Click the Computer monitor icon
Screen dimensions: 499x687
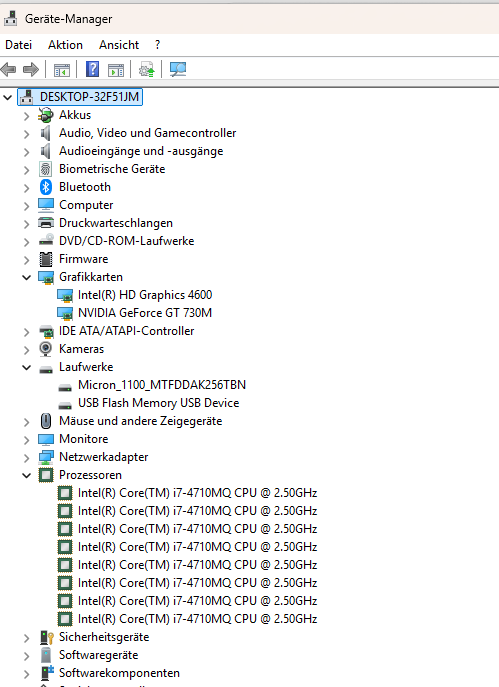click(x=46, y=205)
